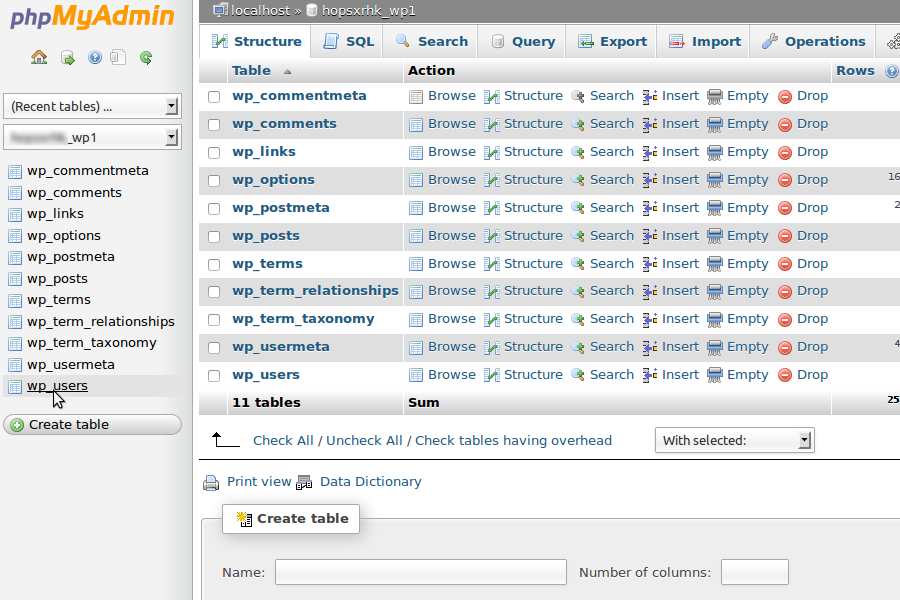Click the Data Dictionary icon
900x600 pixels.
pyautogui.click(x=304, y=483)
